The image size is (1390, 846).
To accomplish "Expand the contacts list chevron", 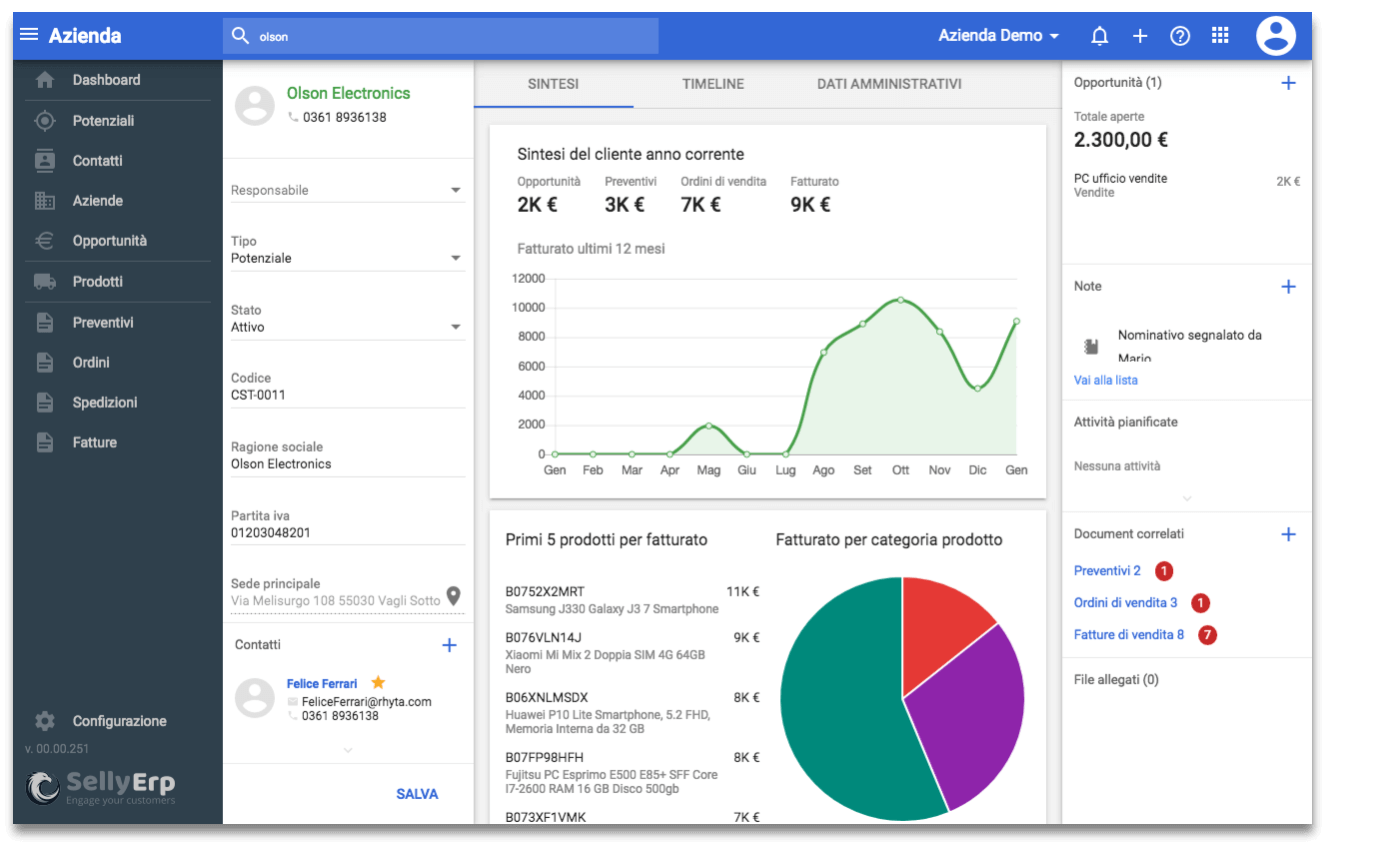I will (x=348, y=749).
